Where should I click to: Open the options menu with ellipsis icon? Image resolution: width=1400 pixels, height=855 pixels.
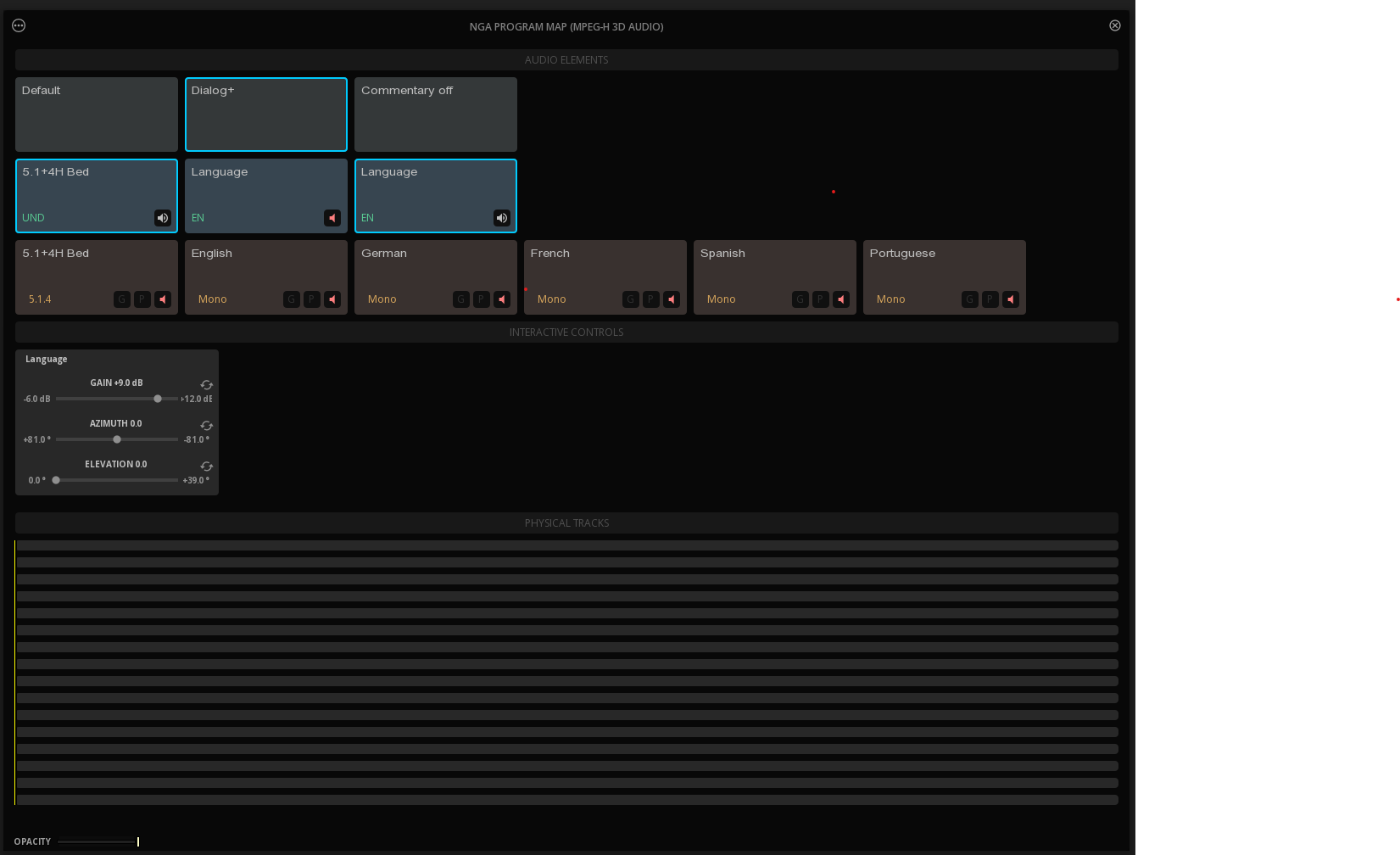pos(19,25)
